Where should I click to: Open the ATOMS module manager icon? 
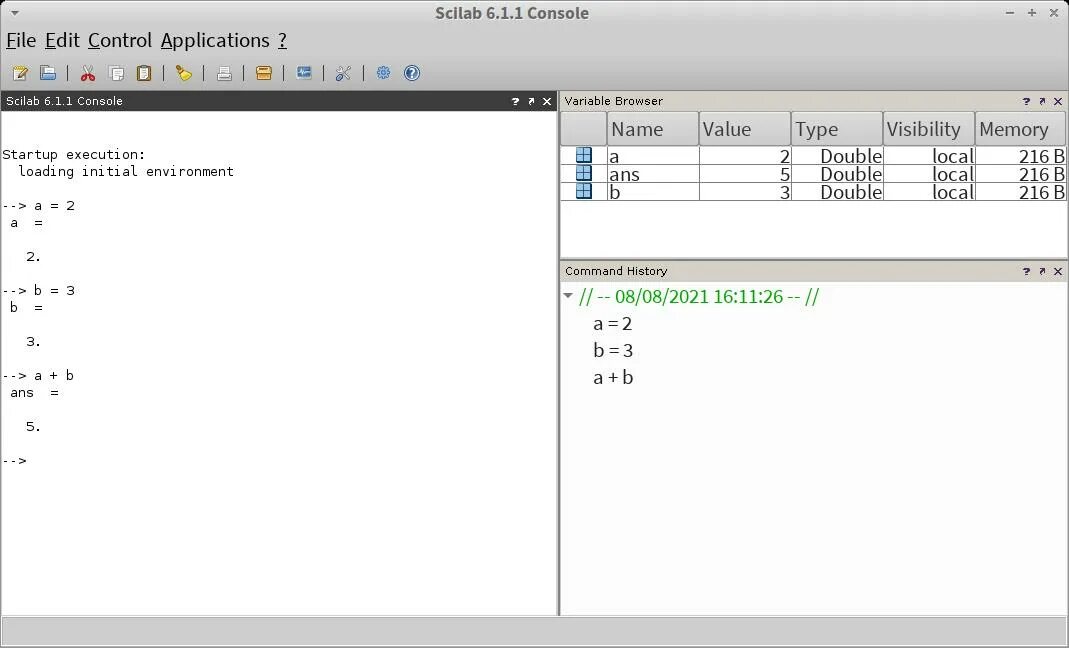tap(264, 73)
